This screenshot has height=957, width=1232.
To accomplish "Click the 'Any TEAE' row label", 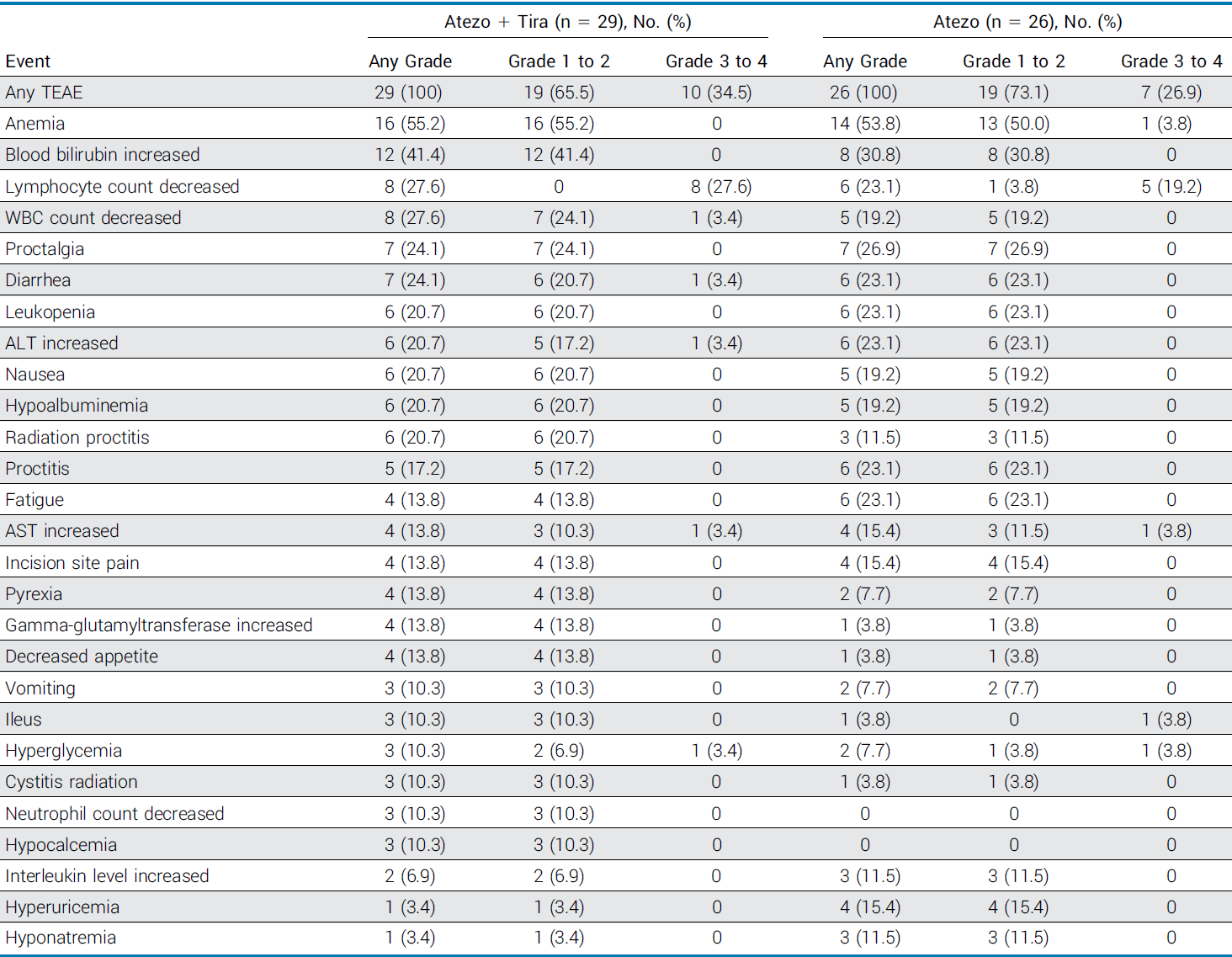I will 44,93.
